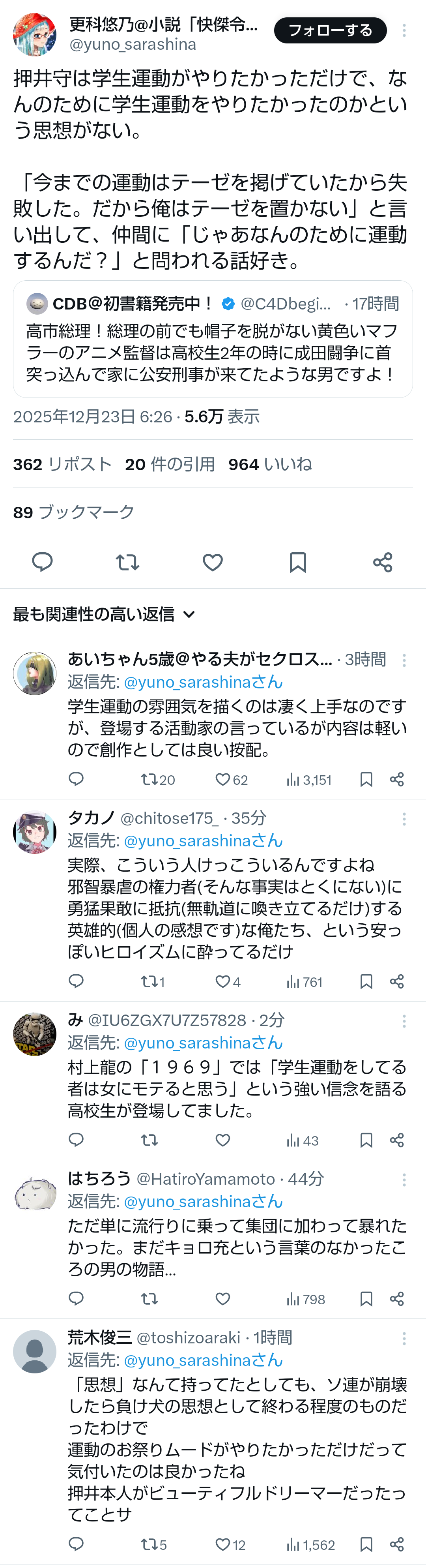
Task: Reply to み's comment about 村上龍
Action: [x=76, y=1140]
